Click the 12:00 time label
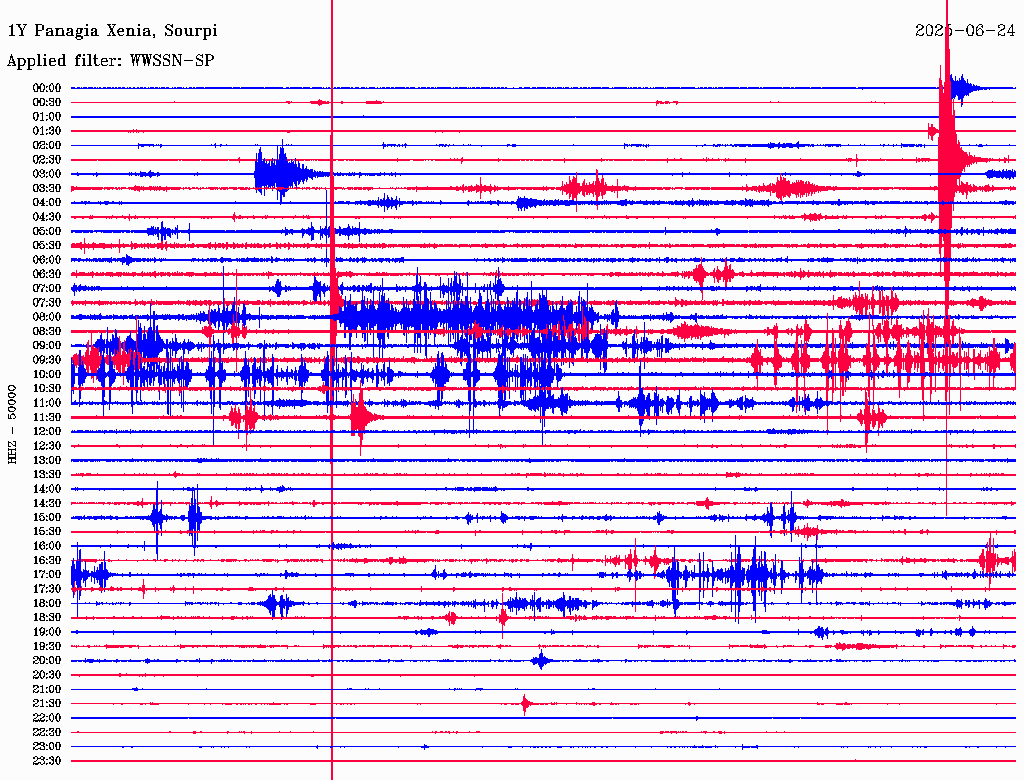 tap(47, 432)
